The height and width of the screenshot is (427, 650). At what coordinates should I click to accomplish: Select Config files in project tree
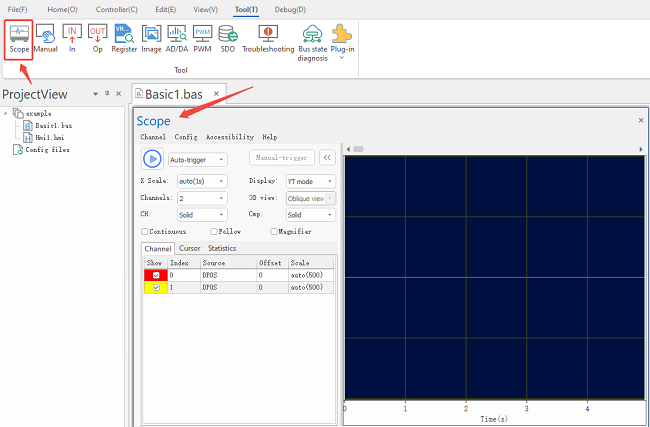pyautogui.click(x=41, y=150)
